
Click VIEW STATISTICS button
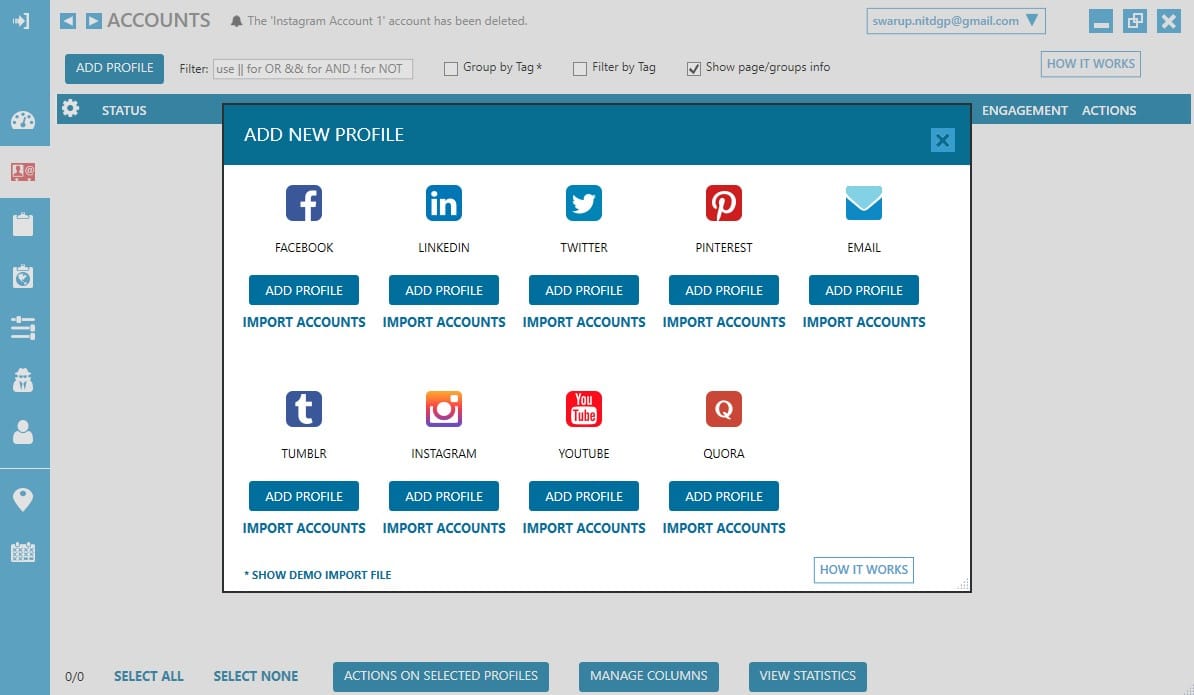[x=808, y=676]
